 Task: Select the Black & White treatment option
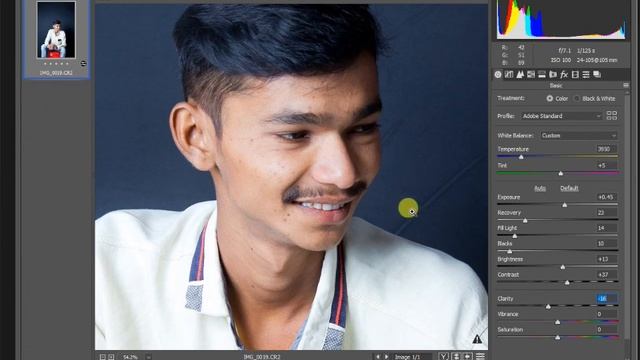click(577, 98)
